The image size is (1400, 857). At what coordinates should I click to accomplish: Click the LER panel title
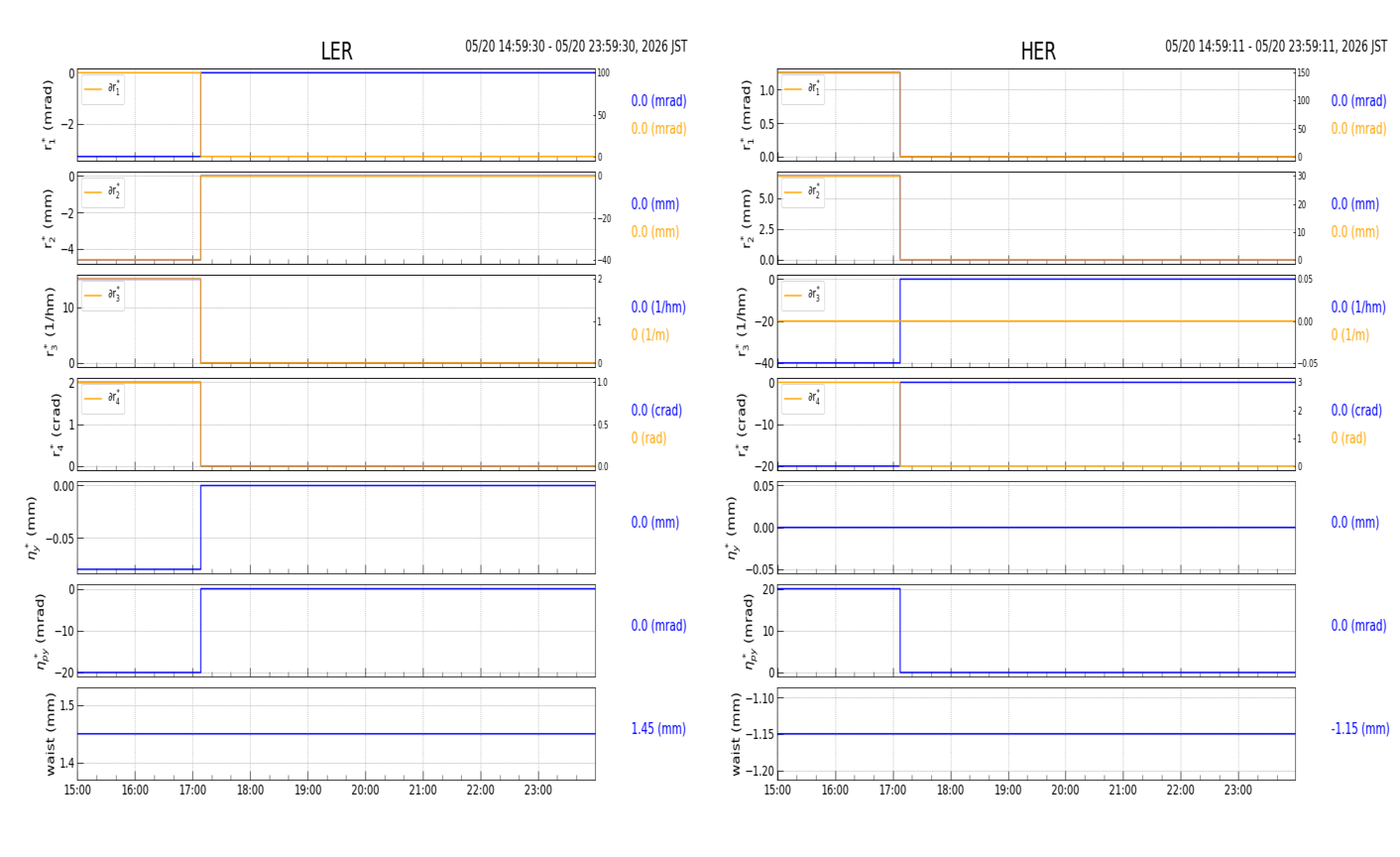tap(336, 52)
